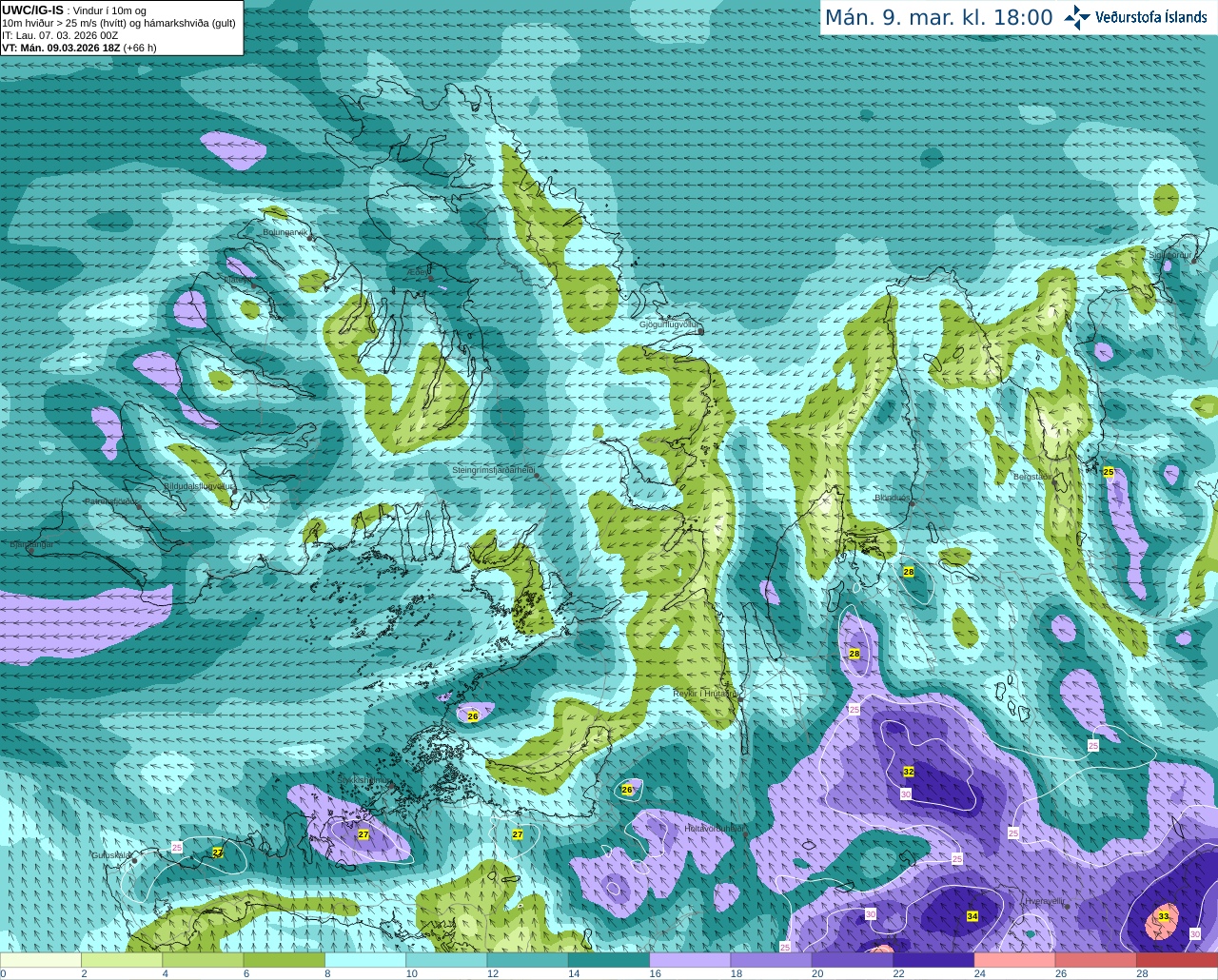Click the 'IT: Lau. 07. 03. 2026 00Z' line

pos(61,35)
